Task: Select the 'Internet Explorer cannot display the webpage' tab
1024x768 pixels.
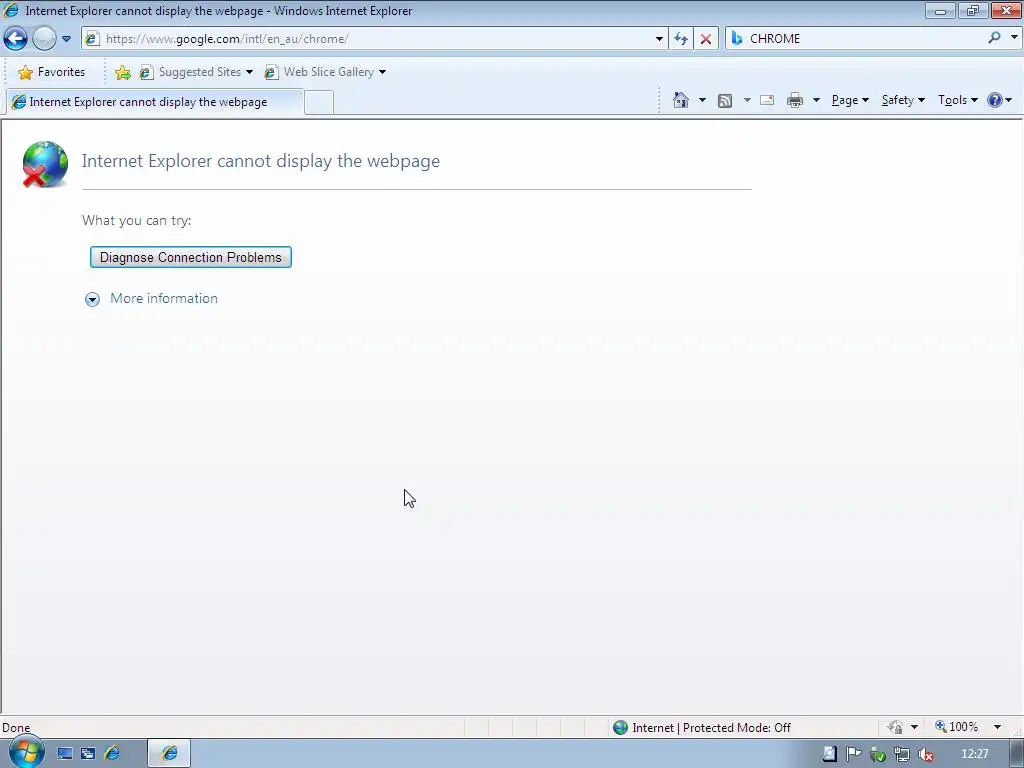Action: (154, 102)
